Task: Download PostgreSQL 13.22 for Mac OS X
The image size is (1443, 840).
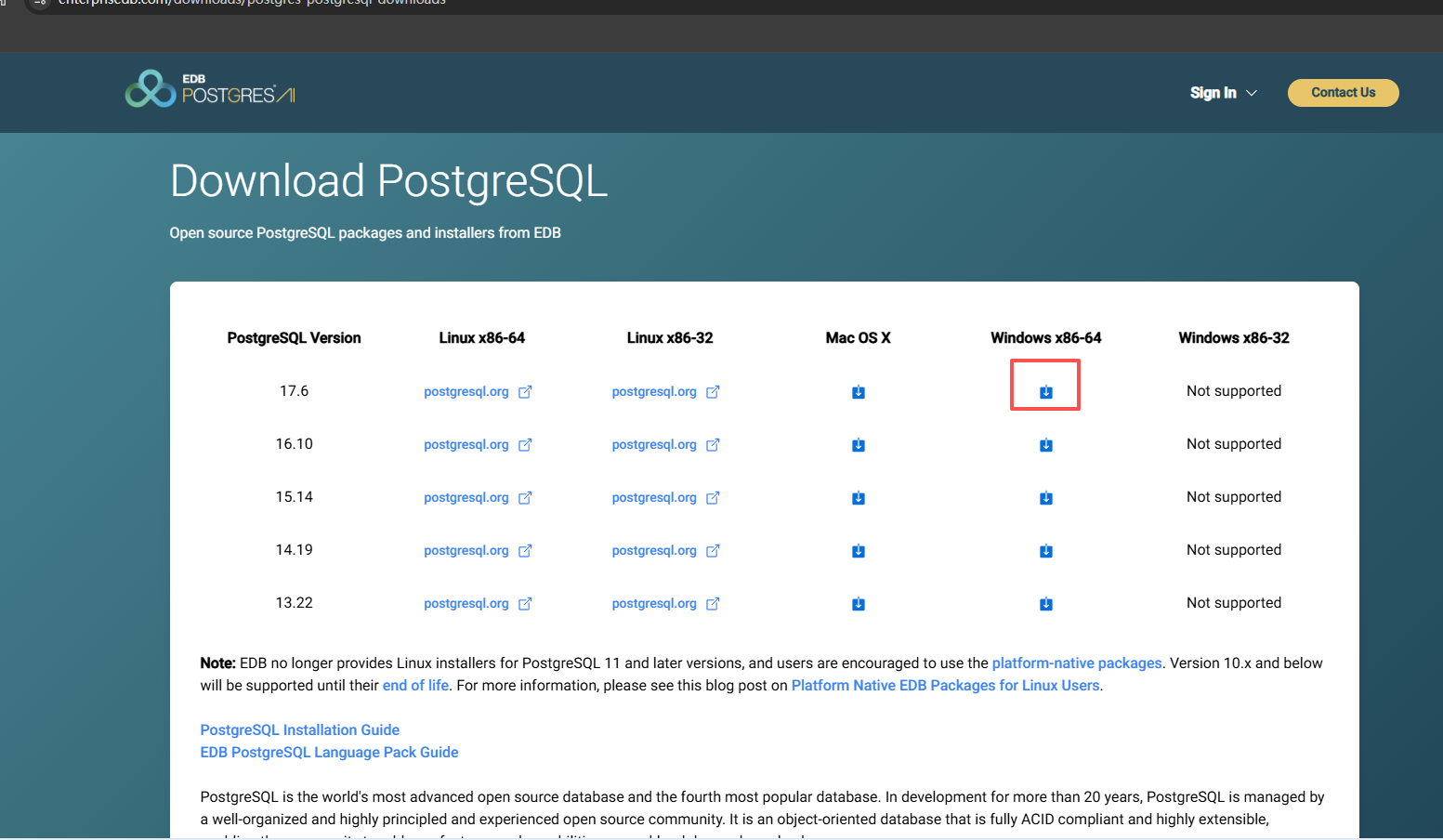Action: (859, 604)
